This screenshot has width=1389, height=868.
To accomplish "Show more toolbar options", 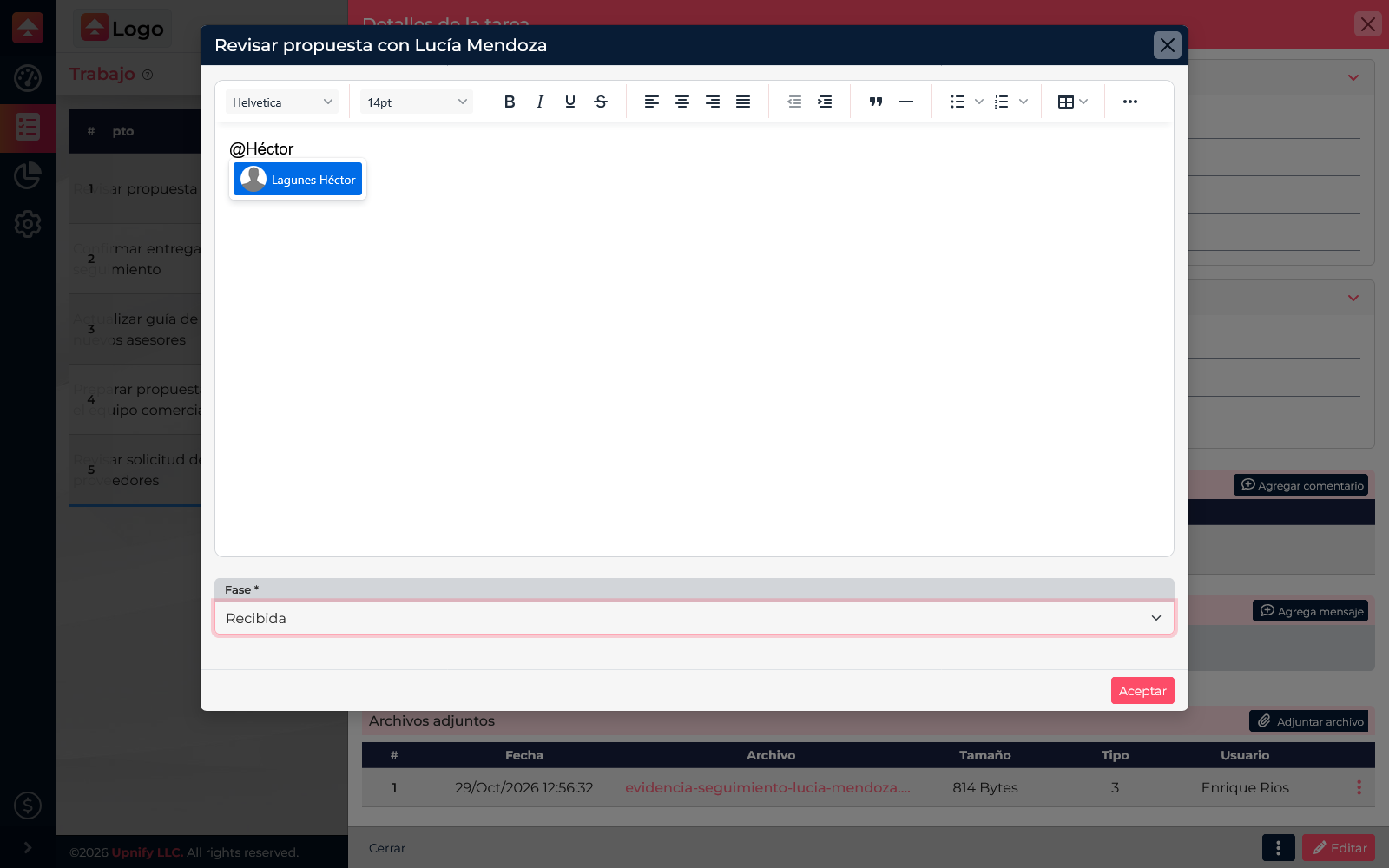I will (1130, 102).
